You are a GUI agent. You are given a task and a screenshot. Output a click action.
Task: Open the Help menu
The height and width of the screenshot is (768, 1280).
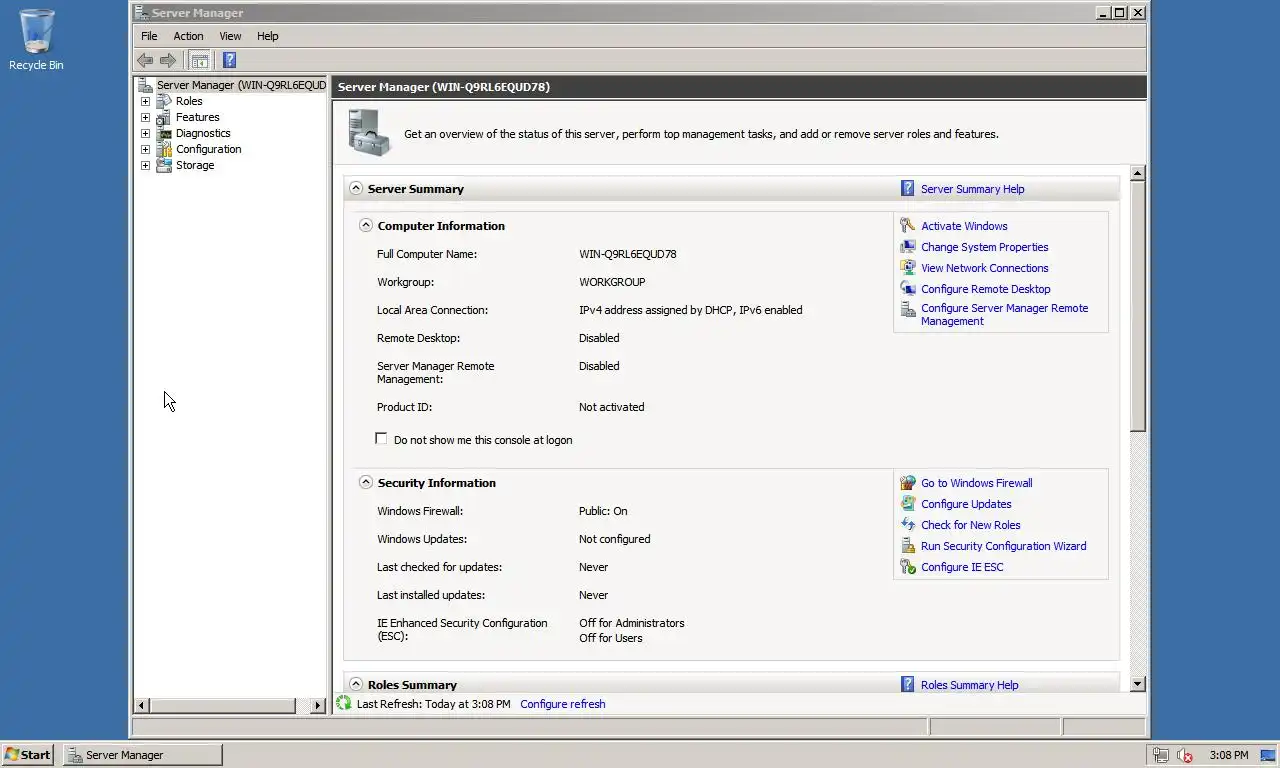tap(267, 36)
